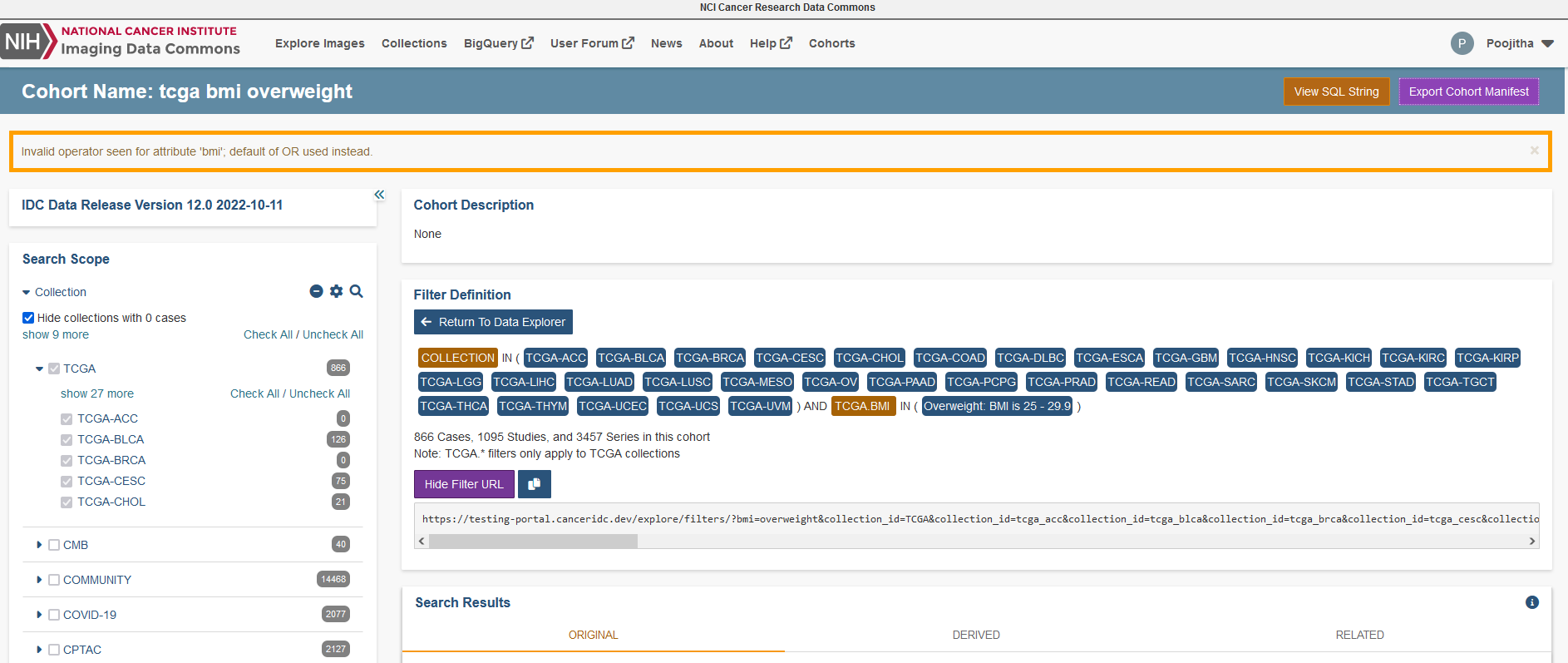Check the CPTAC collection checkbox
This screenshot has height=663, width=1568.
[54, 650]
